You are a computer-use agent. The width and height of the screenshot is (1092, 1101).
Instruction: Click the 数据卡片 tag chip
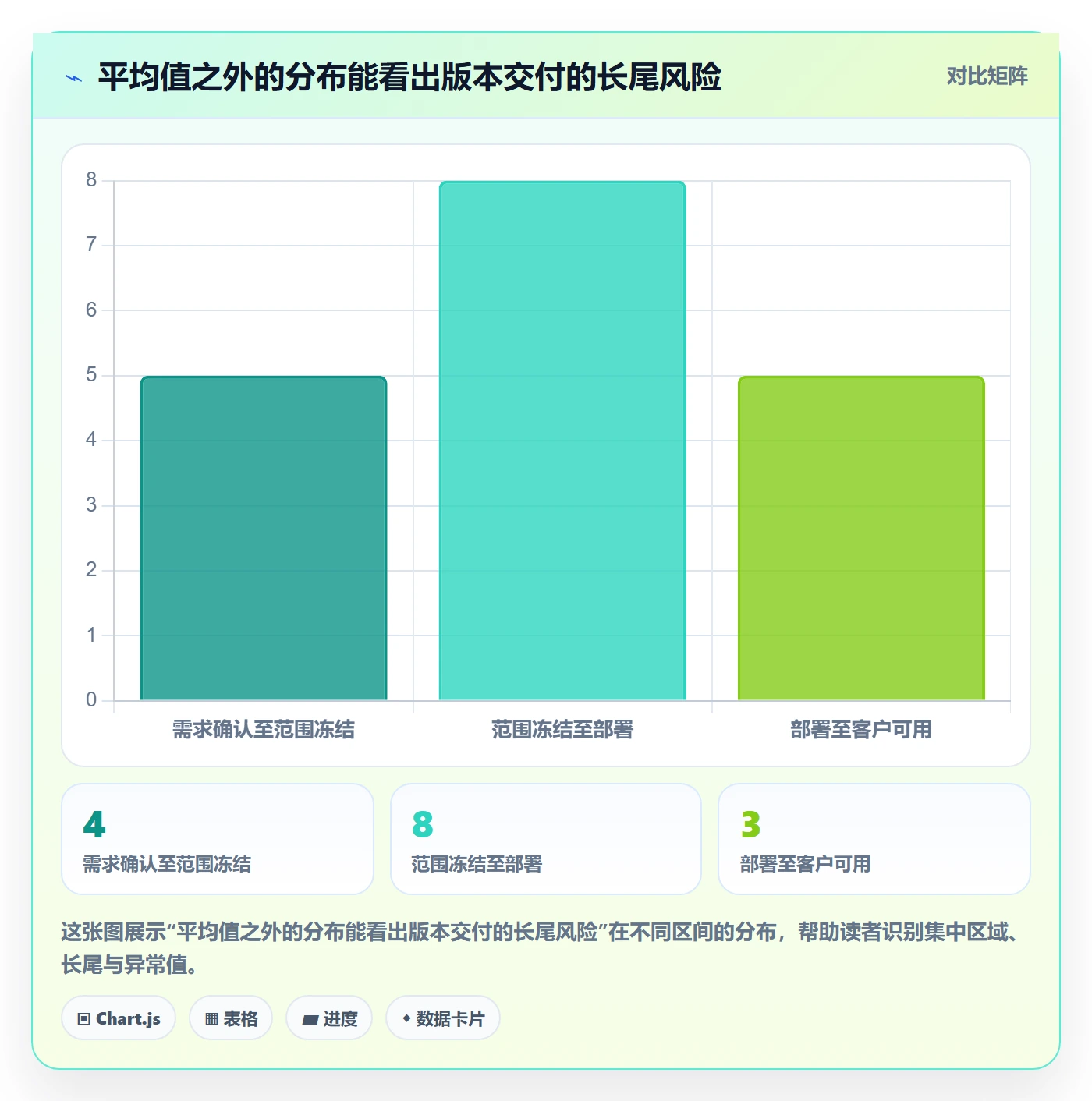point(443,1018)
